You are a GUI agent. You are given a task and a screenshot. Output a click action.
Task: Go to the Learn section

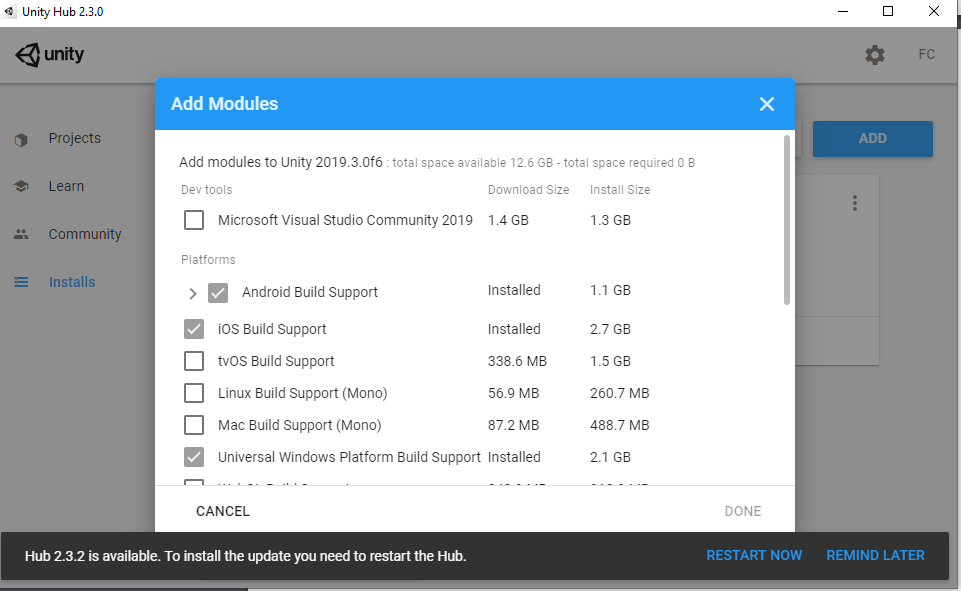66,186
